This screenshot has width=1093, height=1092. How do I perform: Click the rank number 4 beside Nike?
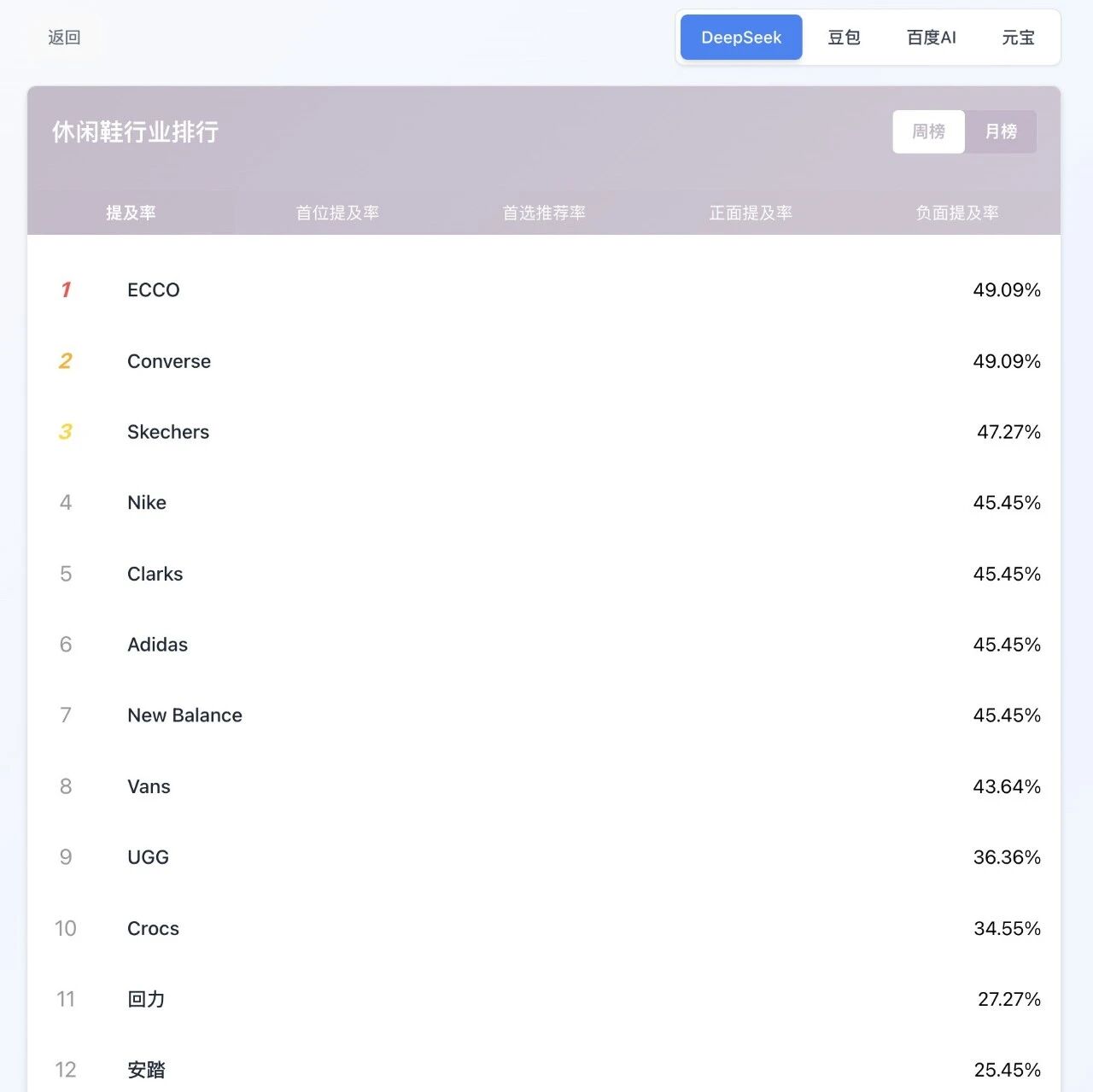click(66, 503)
